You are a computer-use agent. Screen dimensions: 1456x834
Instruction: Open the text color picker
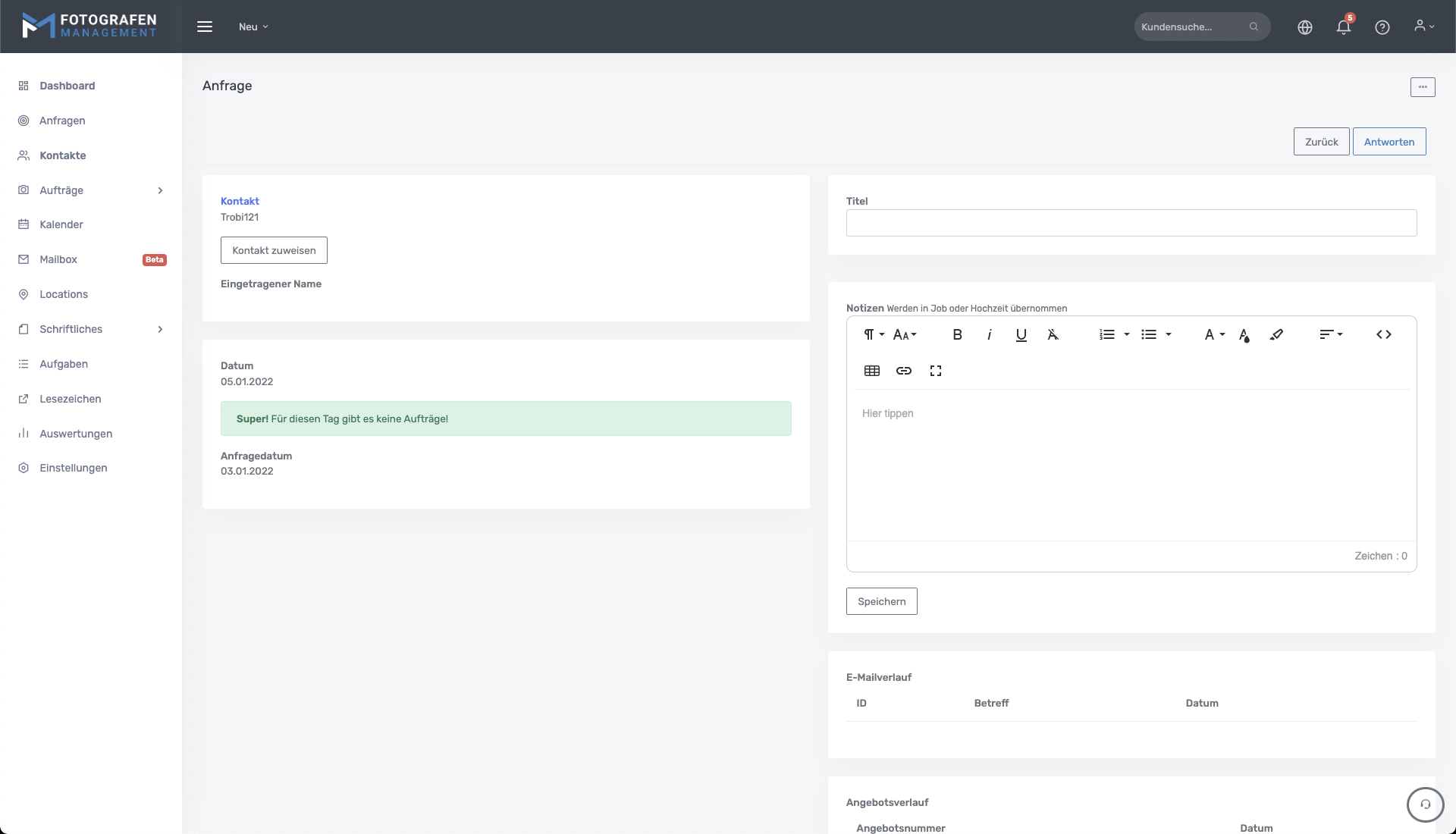[1244, 334]
